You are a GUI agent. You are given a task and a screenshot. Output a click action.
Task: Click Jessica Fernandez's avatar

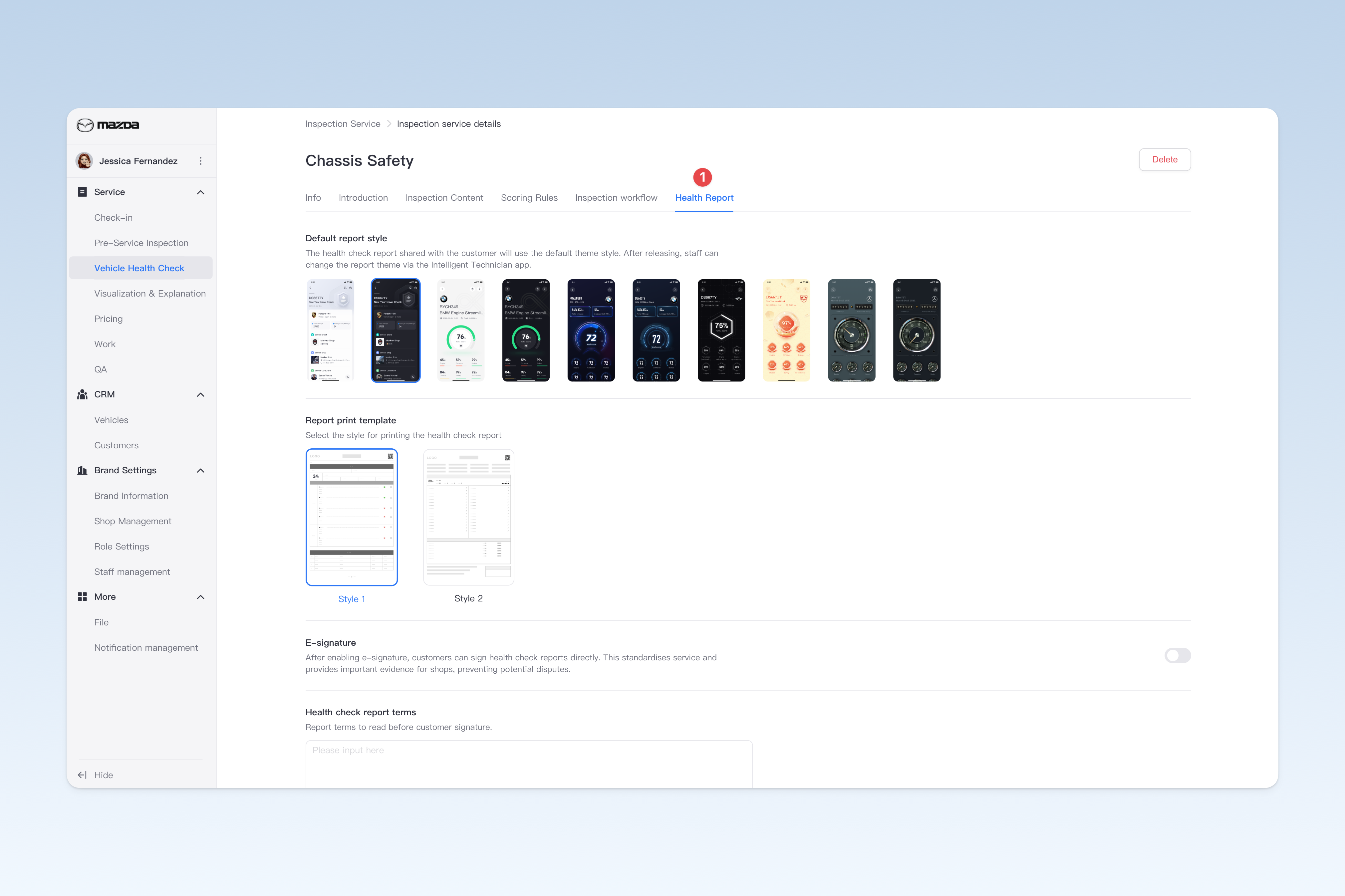pyautogui.click(x=85, y=161)
